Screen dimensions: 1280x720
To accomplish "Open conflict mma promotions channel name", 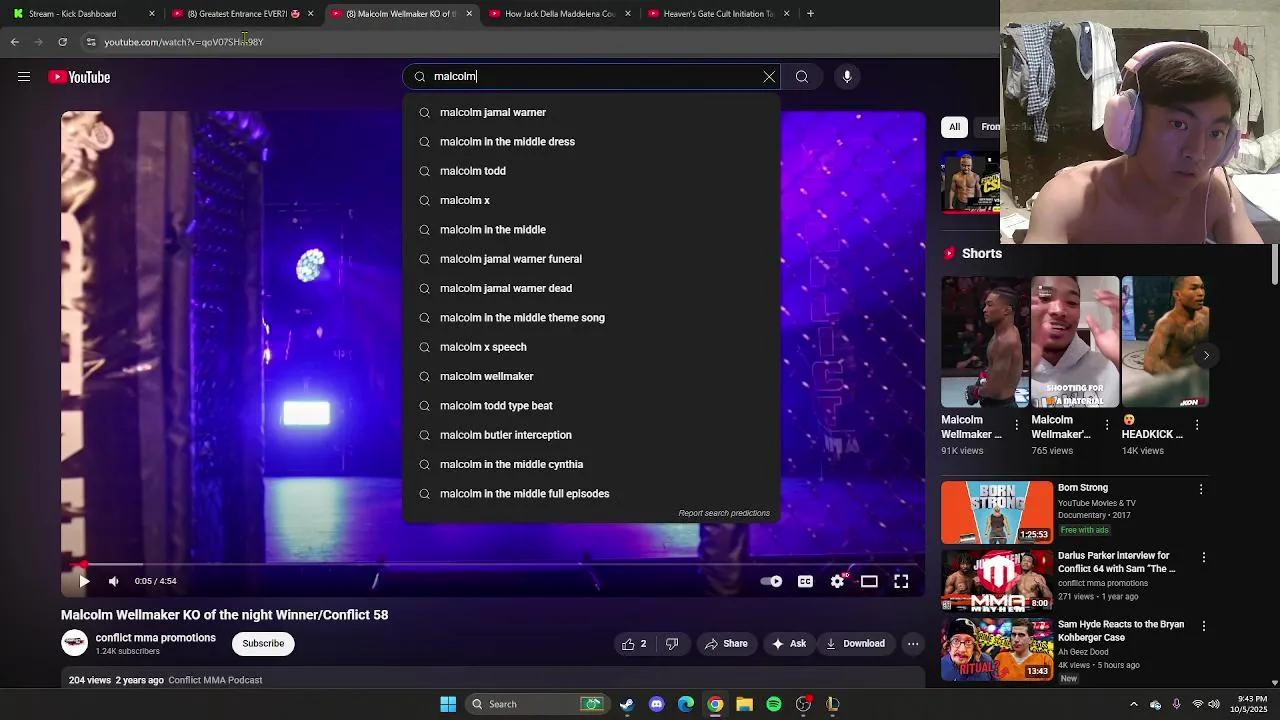I will tap(155, 638).
